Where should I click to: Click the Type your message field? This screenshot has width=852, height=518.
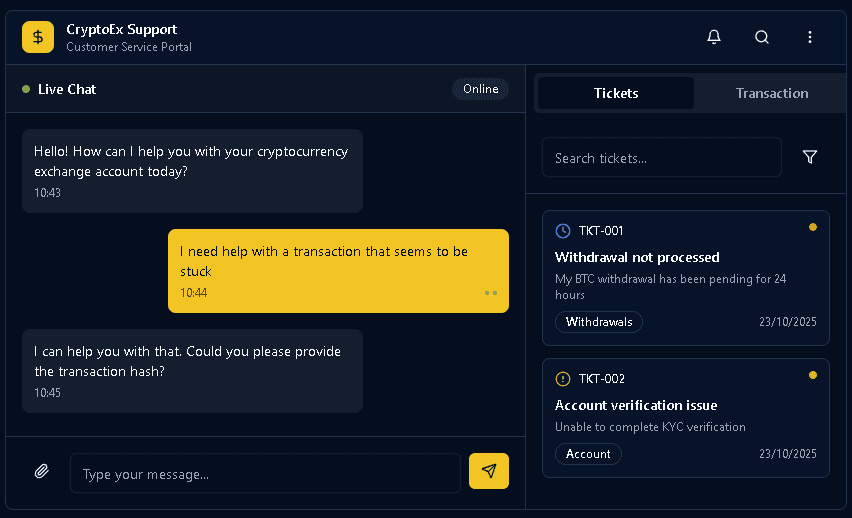(x=265, y=473)
